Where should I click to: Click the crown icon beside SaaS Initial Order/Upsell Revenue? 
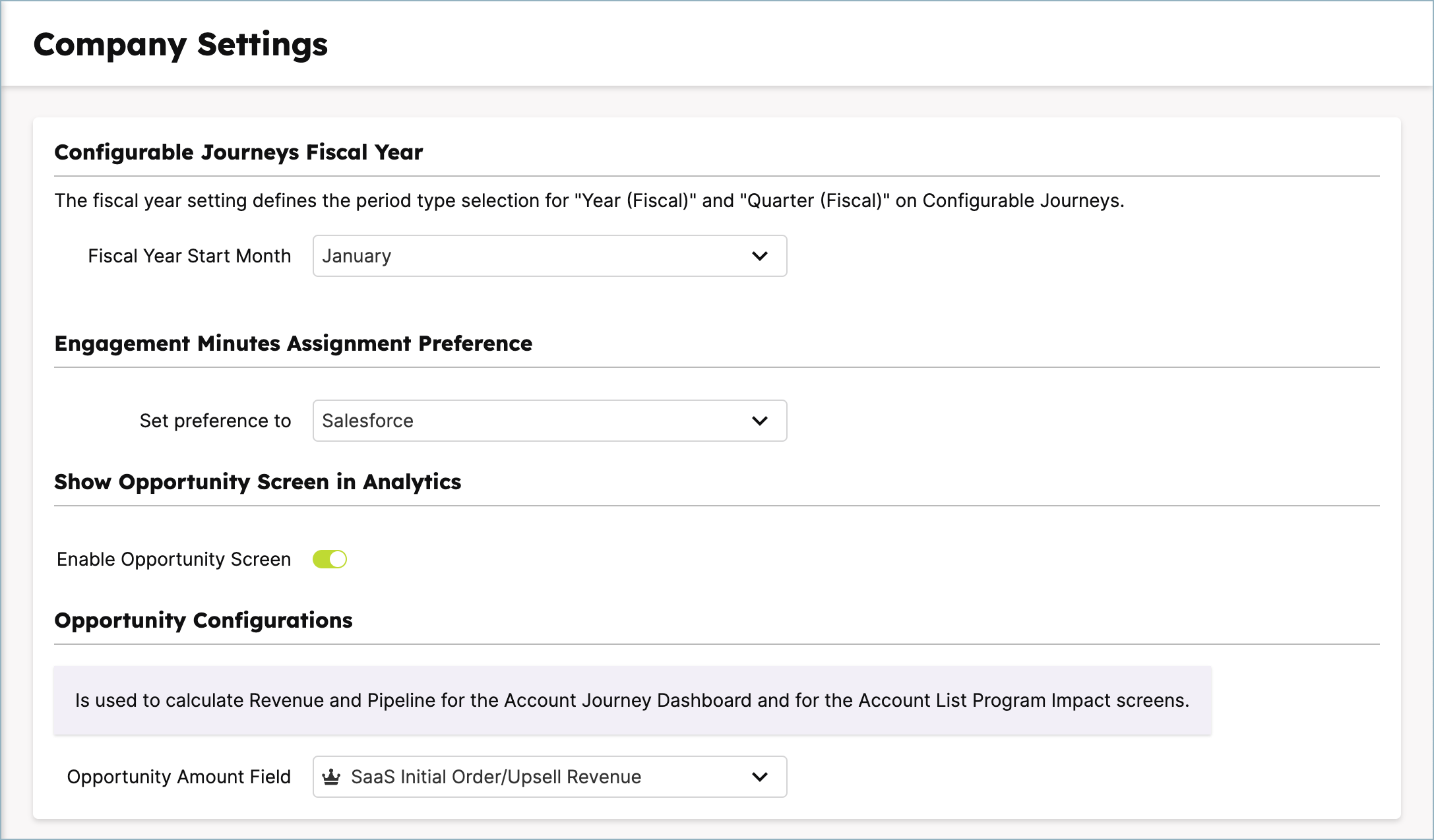pos(332,777)
